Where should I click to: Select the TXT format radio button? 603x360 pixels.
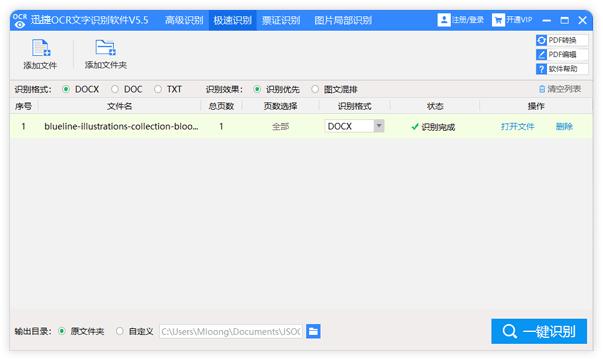[x=158, y=89]
